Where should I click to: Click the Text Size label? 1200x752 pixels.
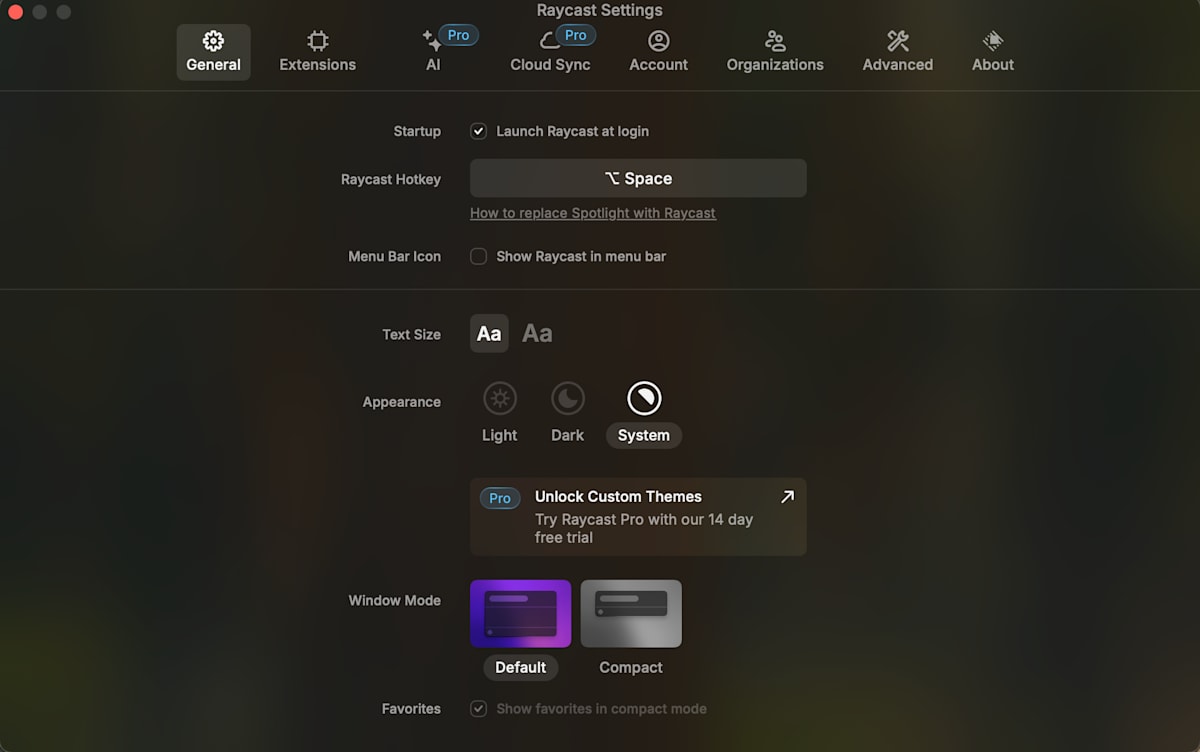411,335
